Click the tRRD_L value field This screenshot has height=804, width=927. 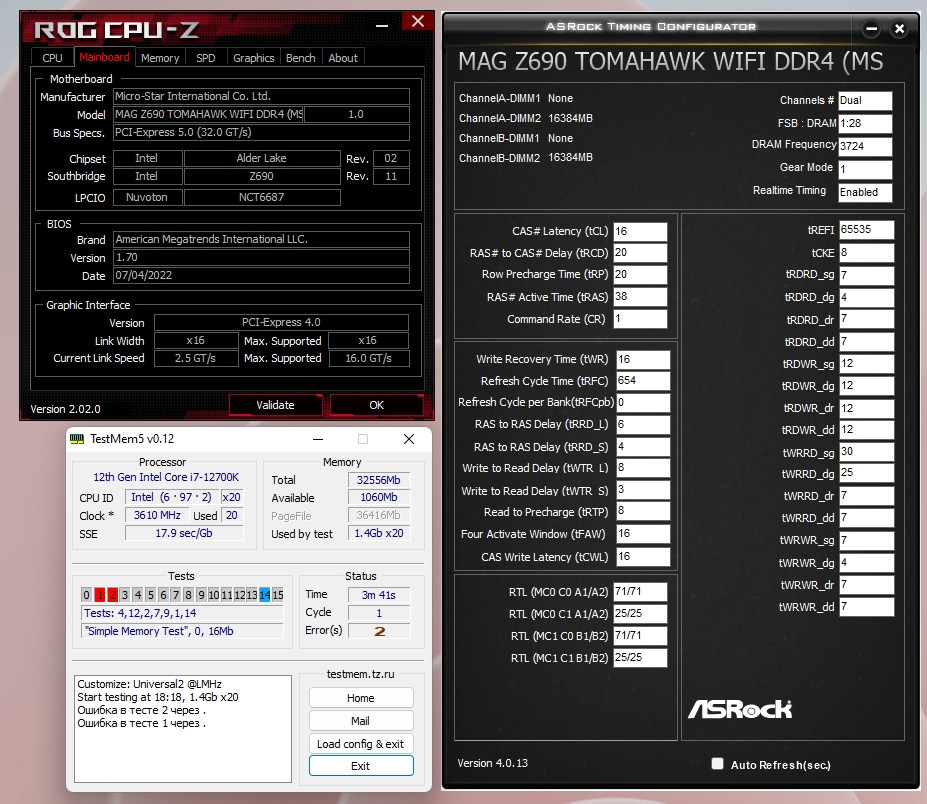[x=643, y=424]
